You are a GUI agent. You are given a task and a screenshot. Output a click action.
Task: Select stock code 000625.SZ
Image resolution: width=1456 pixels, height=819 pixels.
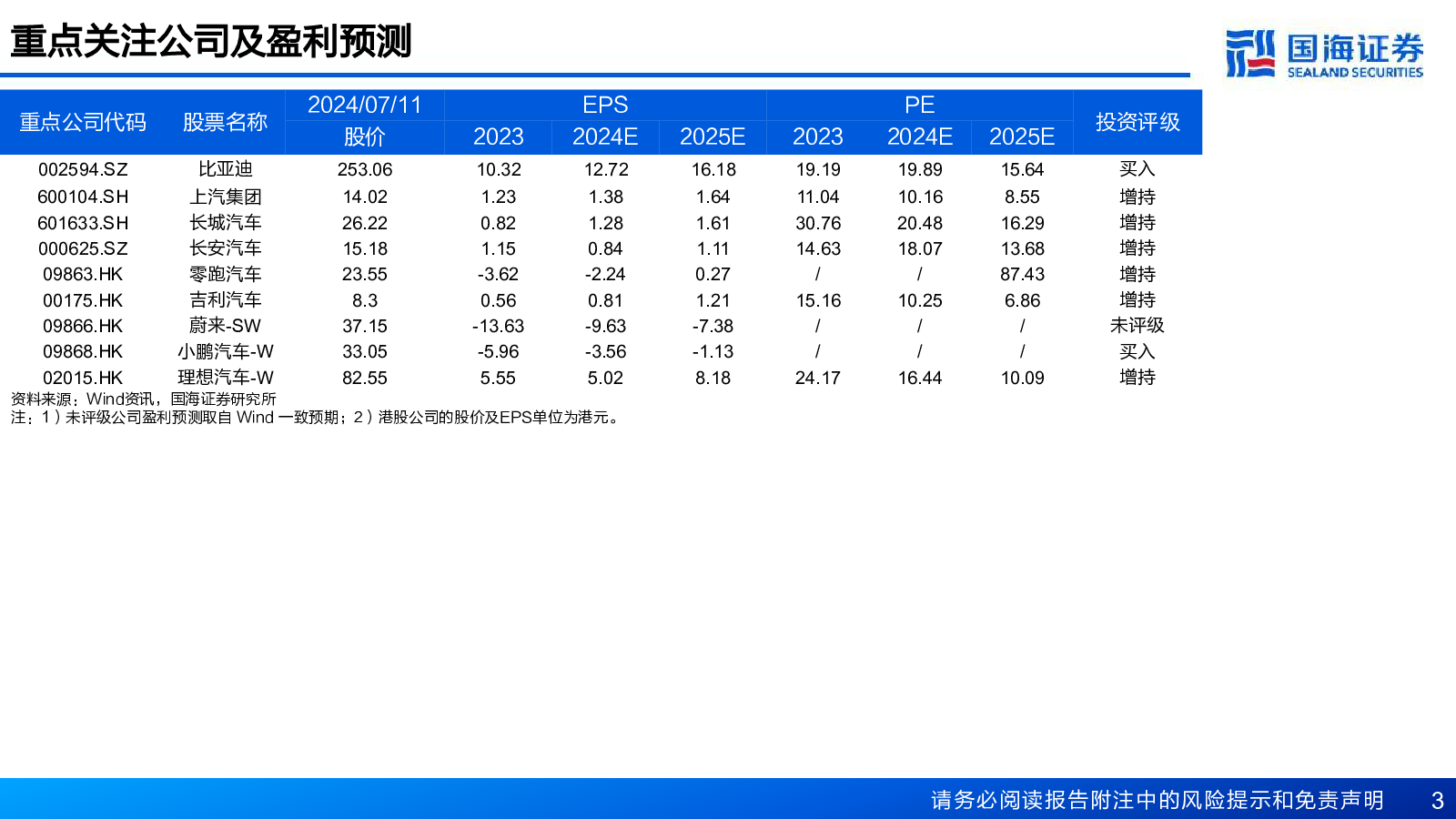[x=83, y=248]
